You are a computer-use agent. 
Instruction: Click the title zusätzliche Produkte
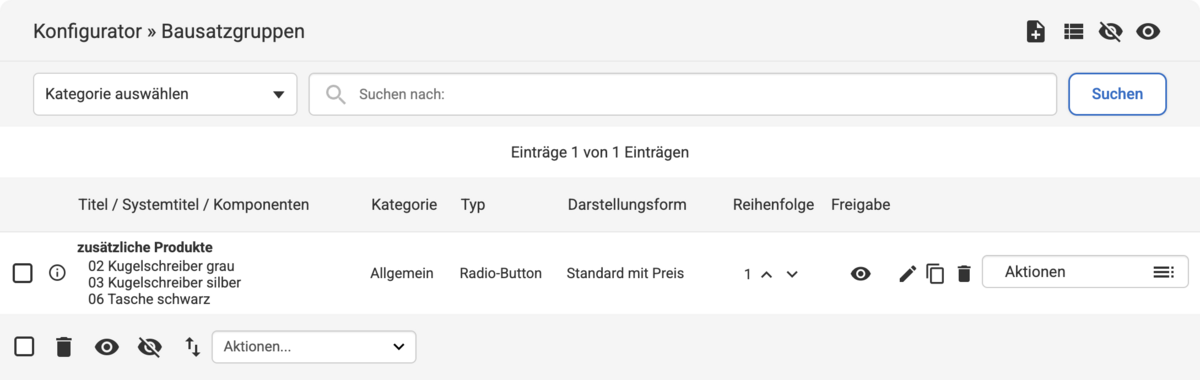point(145,247)
